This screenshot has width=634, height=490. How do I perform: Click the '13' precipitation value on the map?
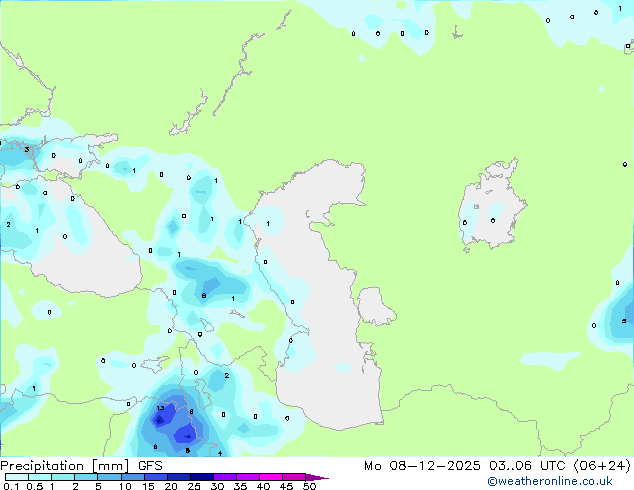point(161,408)
